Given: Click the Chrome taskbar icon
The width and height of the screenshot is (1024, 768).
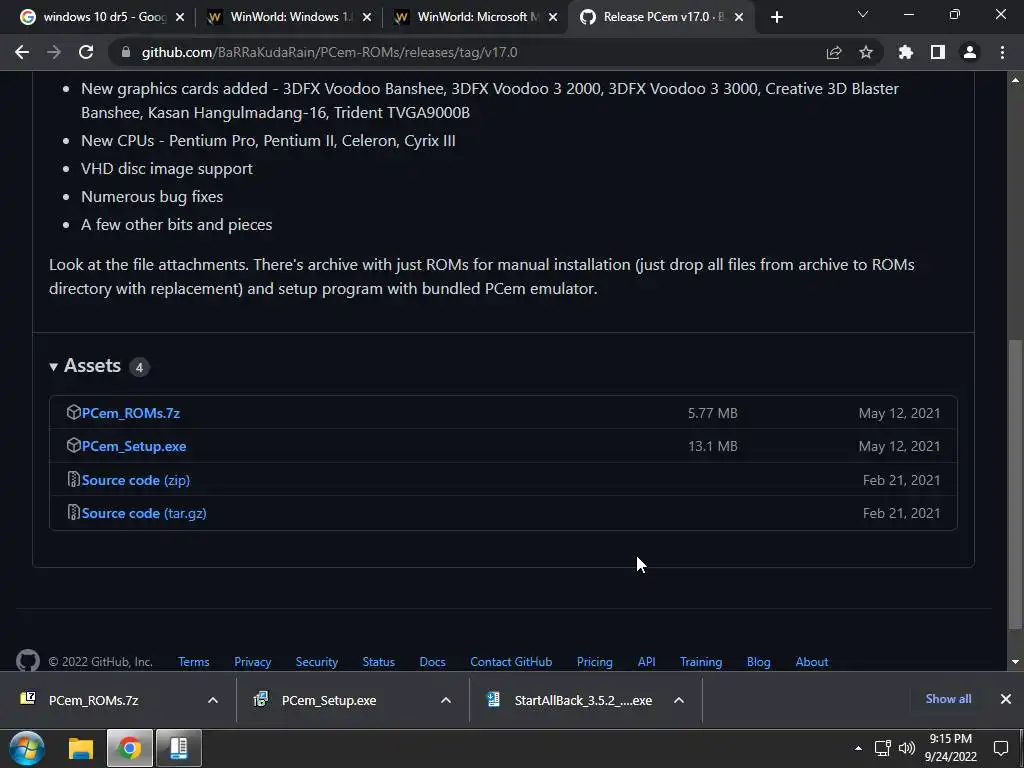Looking at the screenshot, I should pyautogui.click(x=129, y=748).
